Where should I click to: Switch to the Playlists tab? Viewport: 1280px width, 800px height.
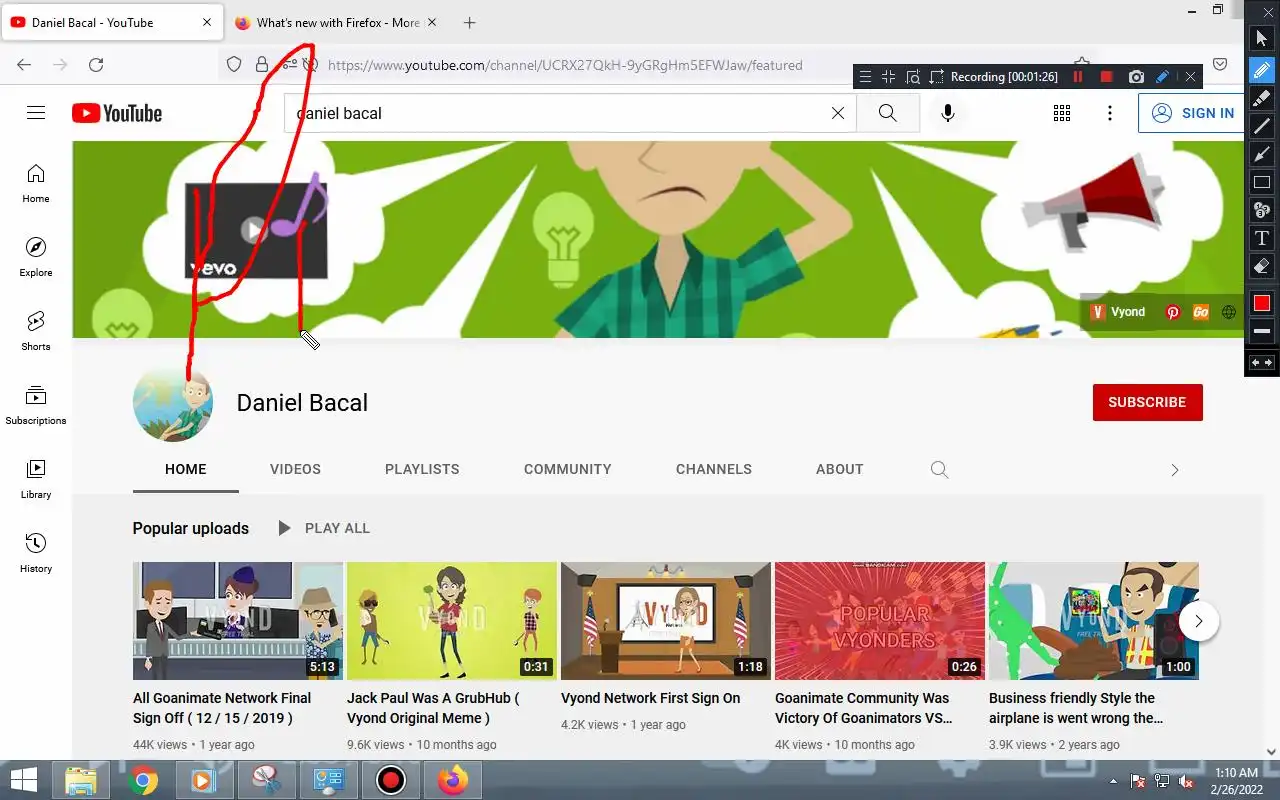pos(422,469)
